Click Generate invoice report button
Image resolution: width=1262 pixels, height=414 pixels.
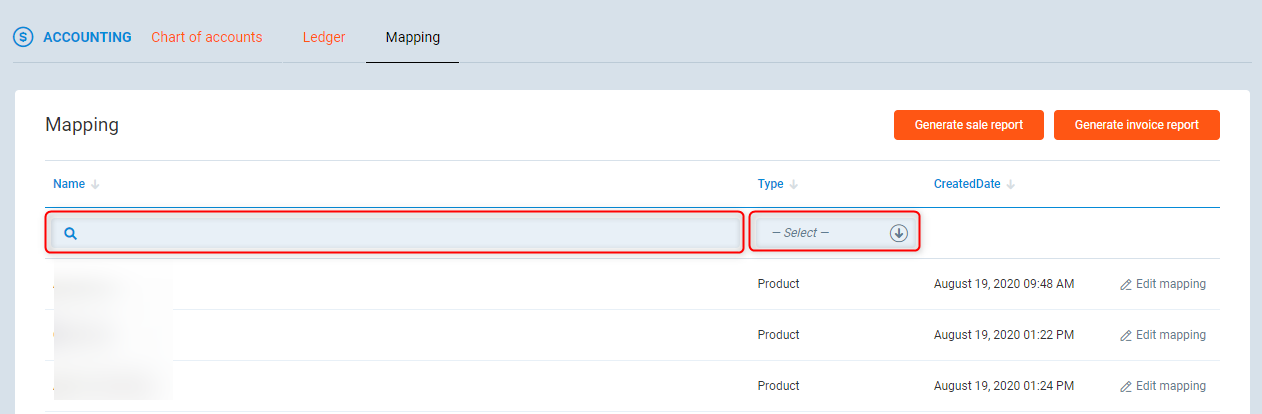pos(1136,125)
